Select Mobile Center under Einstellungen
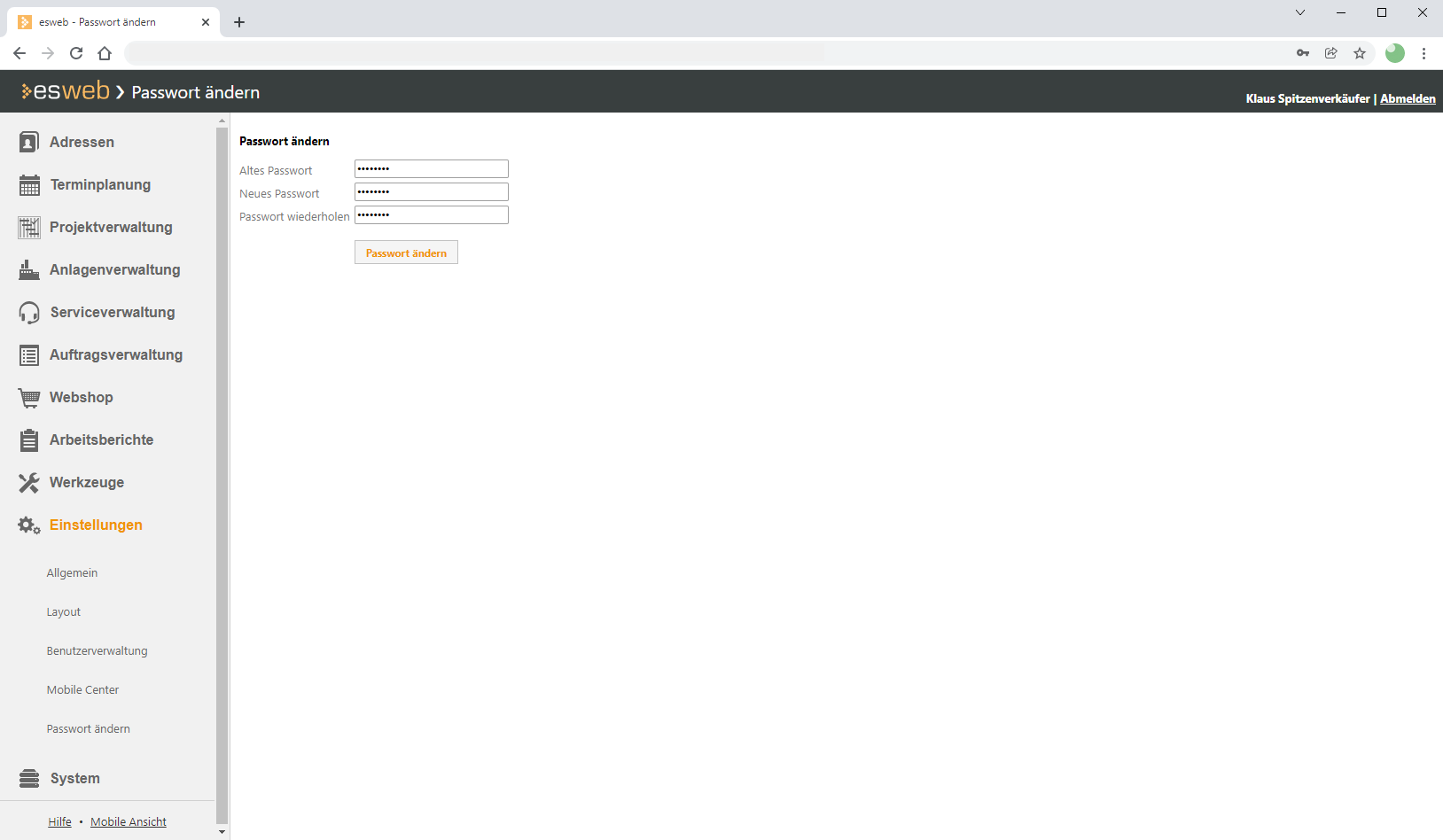This screenshot has width=1443, height=840. click(x=82, y=690)
